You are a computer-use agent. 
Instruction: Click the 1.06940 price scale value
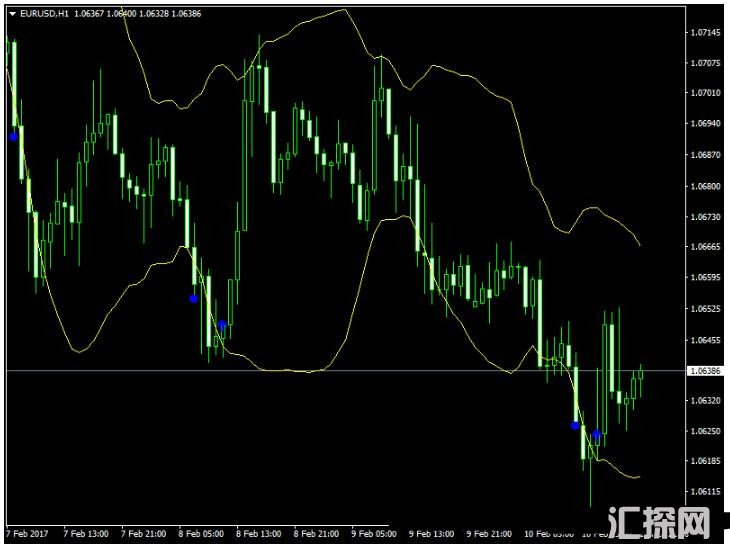(x=705, y=124)
